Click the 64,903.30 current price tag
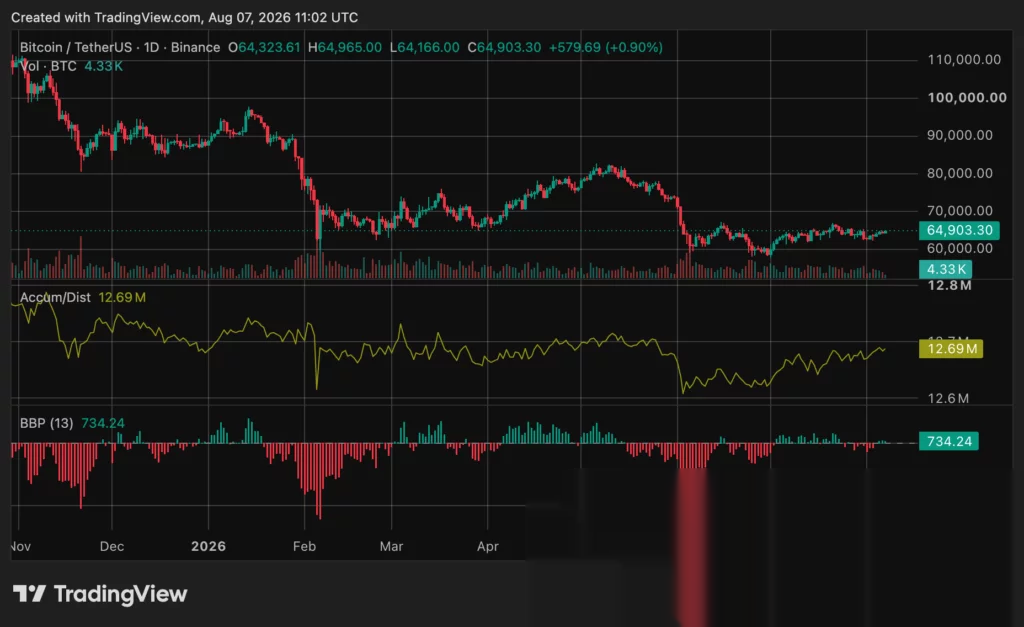 click(959, 230)
